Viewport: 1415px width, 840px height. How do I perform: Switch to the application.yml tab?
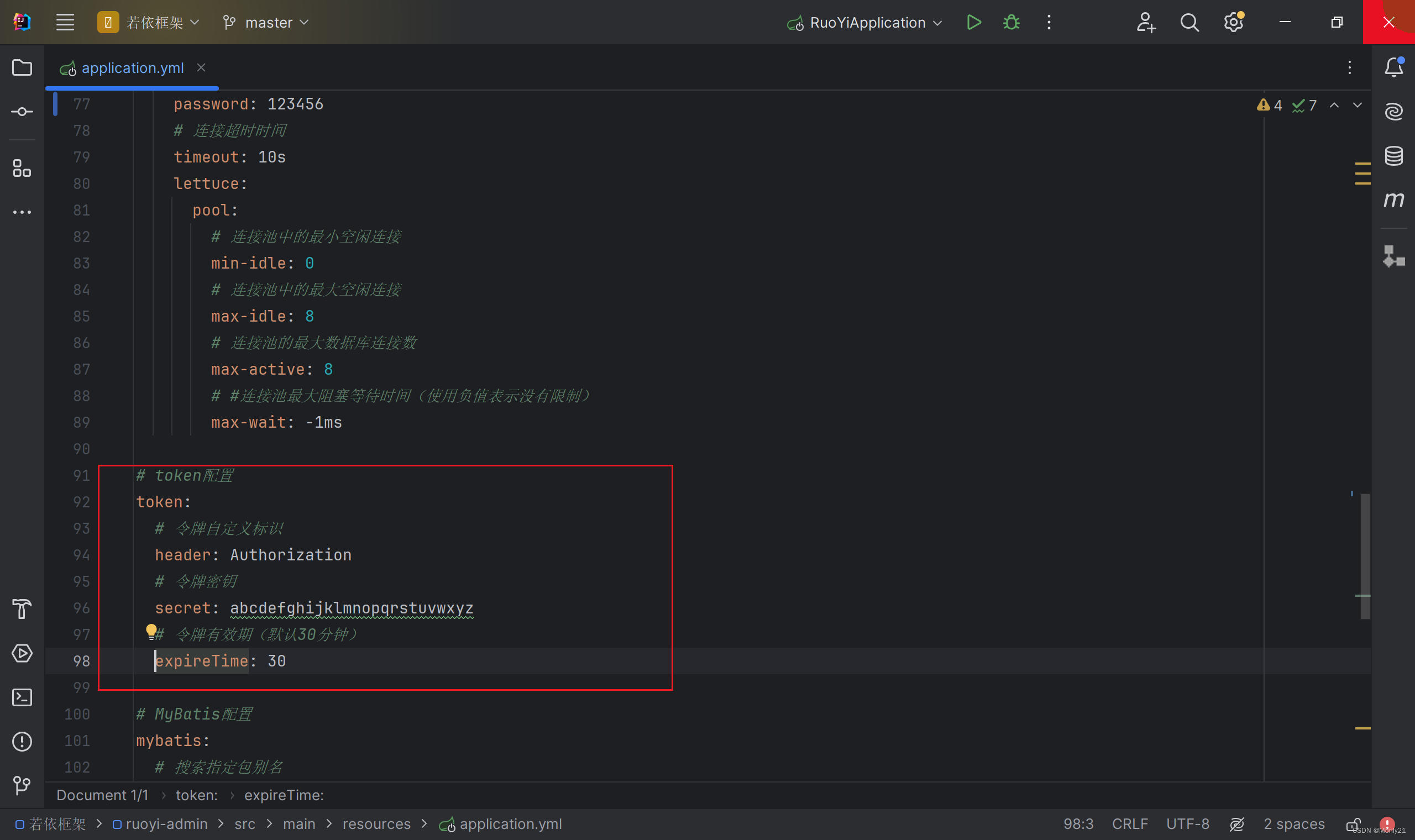tap(132, 68)
